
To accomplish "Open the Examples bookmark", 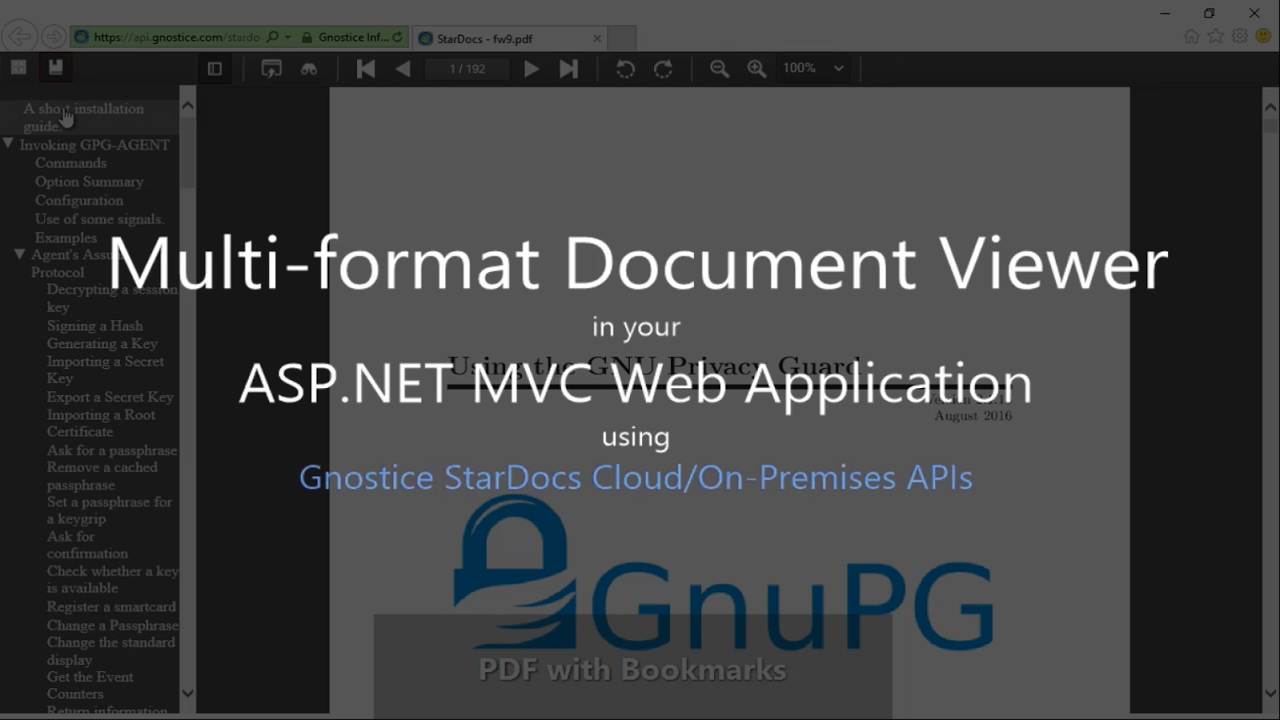I will pos(66,237).
